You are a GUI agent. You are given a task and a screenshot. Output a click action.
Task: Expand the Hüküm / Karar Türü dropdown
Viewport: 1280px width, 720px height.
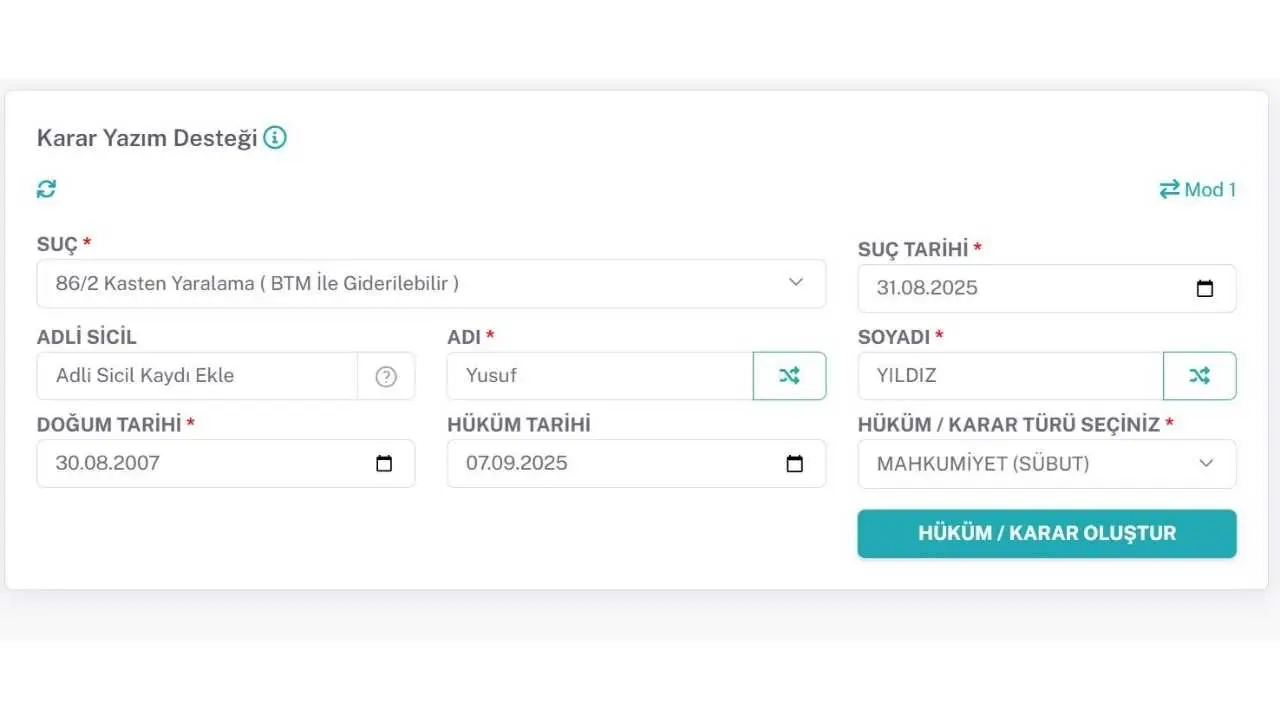click(x=1046, y=464)
